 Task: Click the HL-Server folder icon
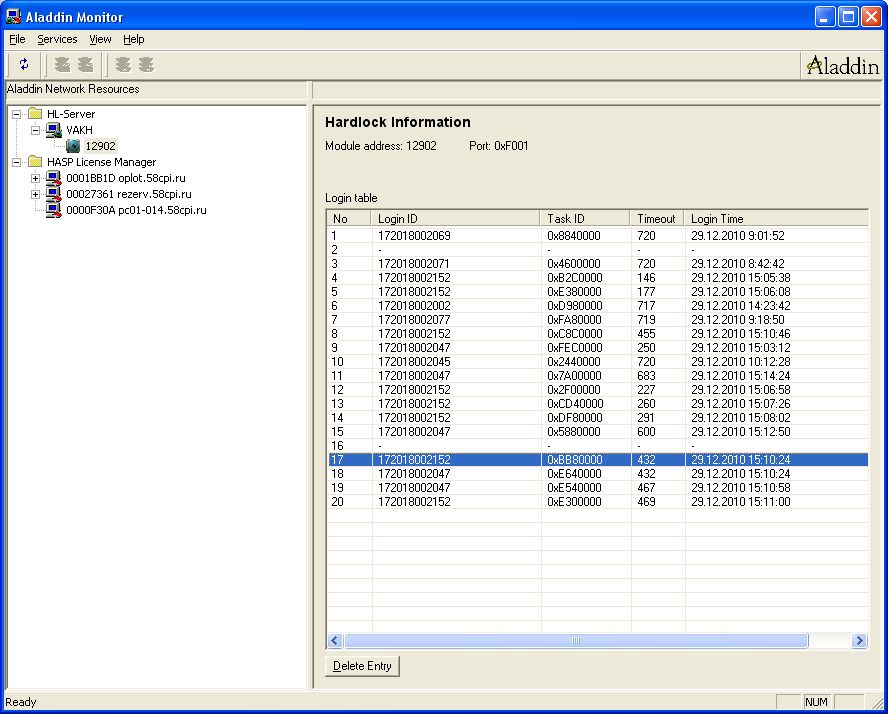tap(35, 114)
